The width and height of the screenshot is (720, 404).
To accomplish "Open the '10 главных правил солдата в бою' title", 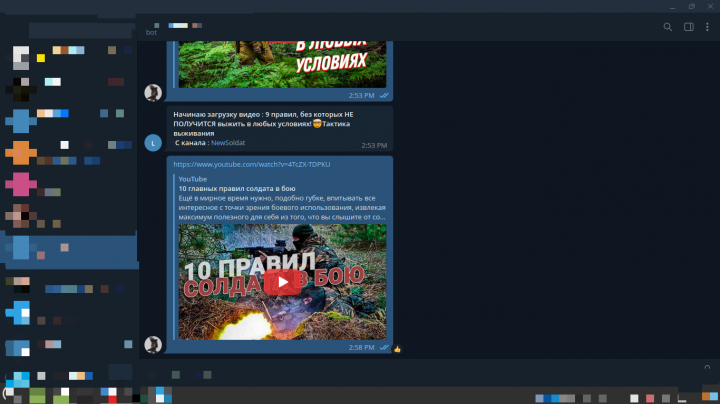I will [237, 189].
